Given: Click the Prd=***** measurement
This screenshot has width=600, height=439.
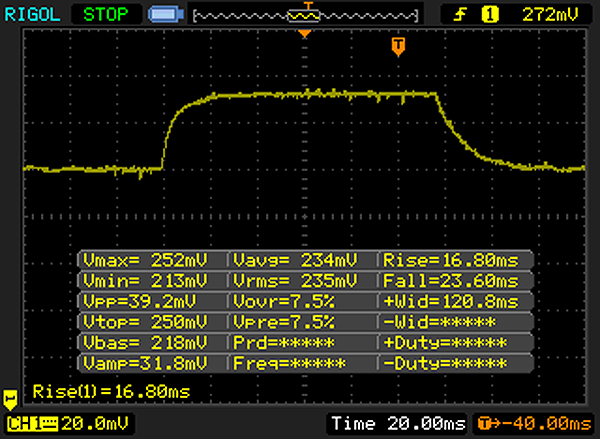Looking at the screenshot, I should (x=284, y=343).
